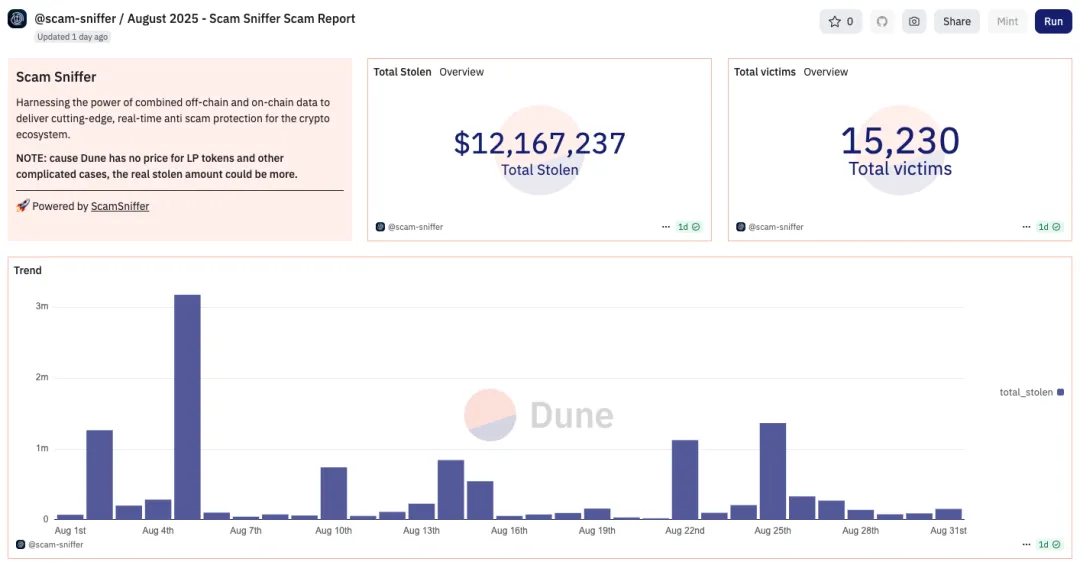This screenshot has width=1080, height=562.
Task: Open three-dot menu on Total Stolen panel
Action: pyautogui.click(x=666, y=227)
